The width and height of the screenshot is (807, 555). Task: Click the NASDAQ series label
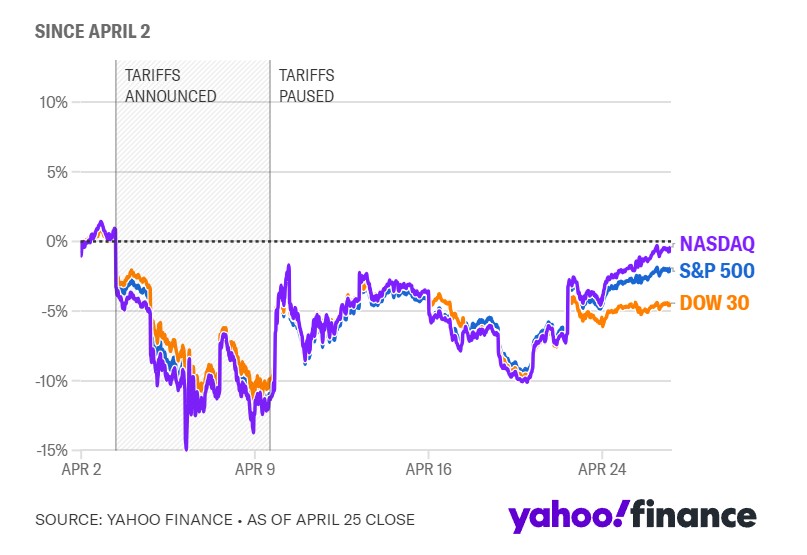pyautogui.click(x=717, y=244)
